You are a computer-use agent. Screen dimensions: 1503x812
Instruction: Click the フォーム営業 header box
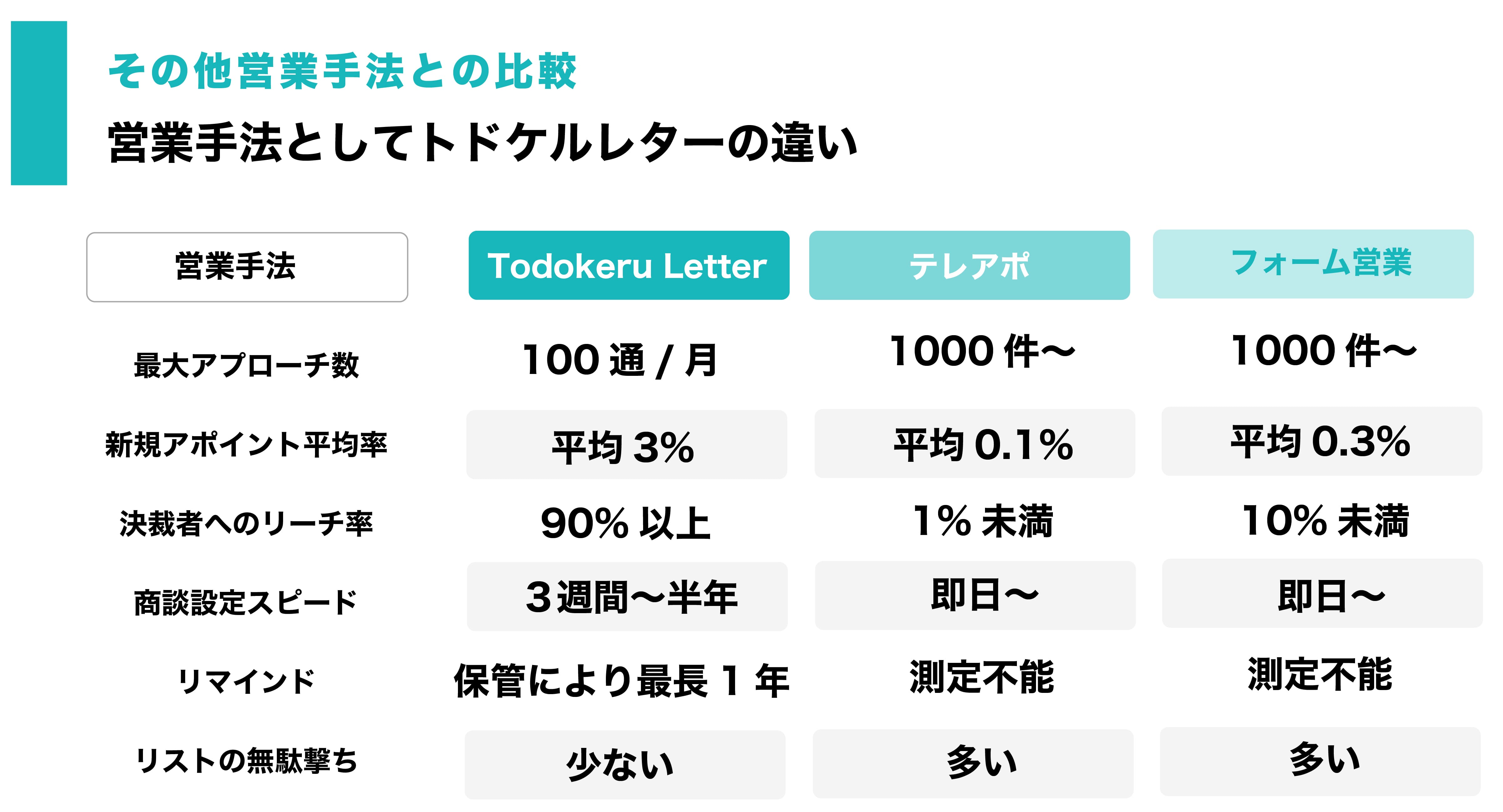[1313, 264]
